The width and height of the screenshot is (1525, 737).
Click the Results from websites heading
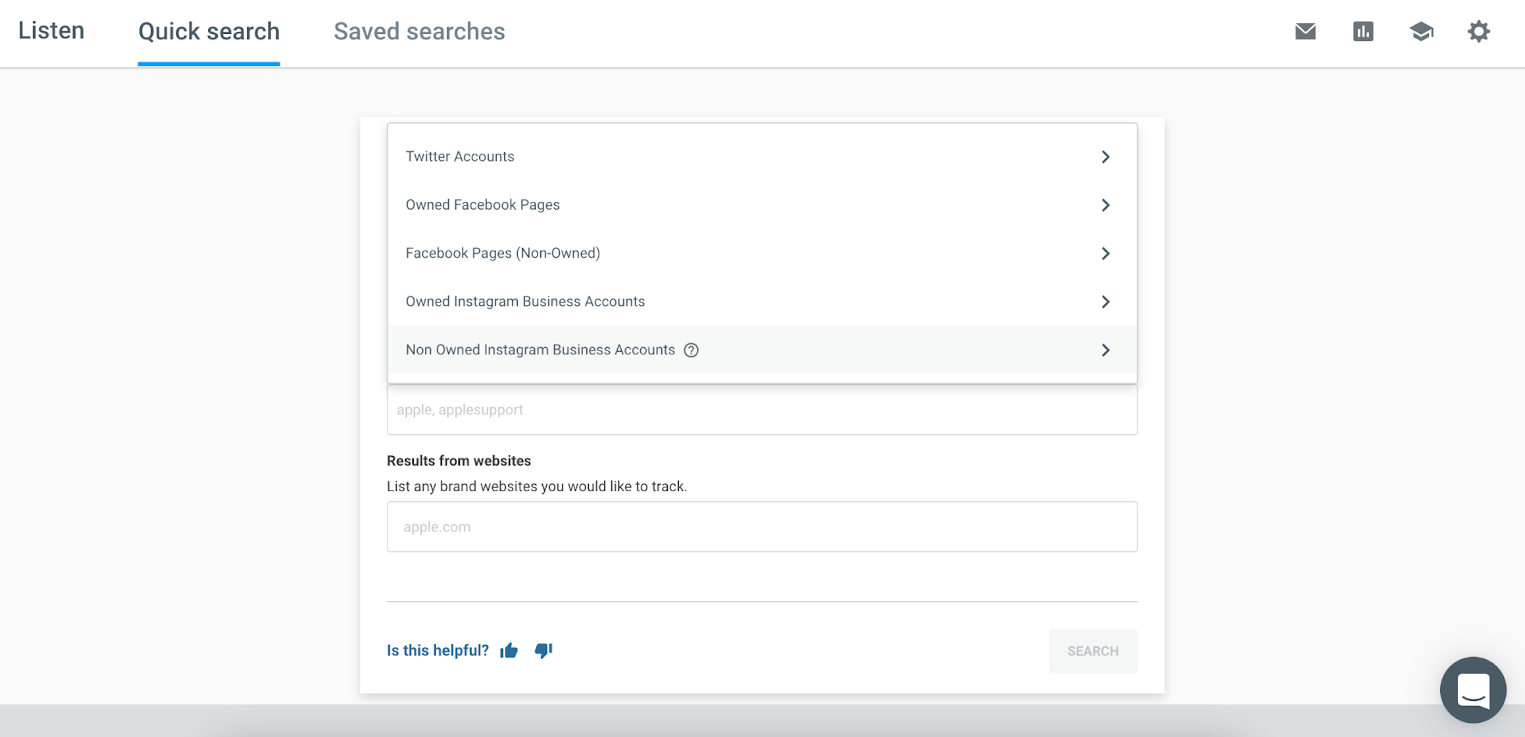tap(459, 461)
